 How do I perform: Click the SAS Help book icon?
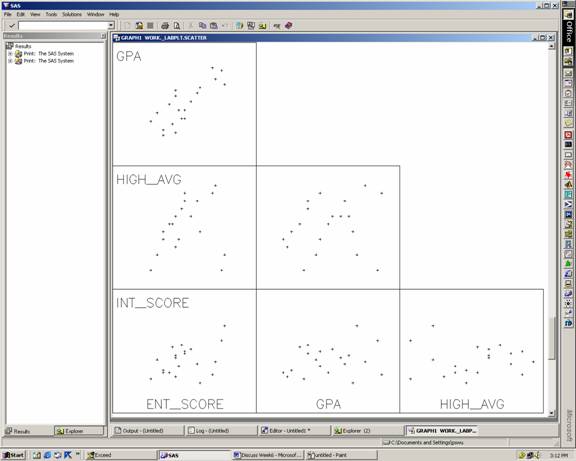click(x=289, y=25)
